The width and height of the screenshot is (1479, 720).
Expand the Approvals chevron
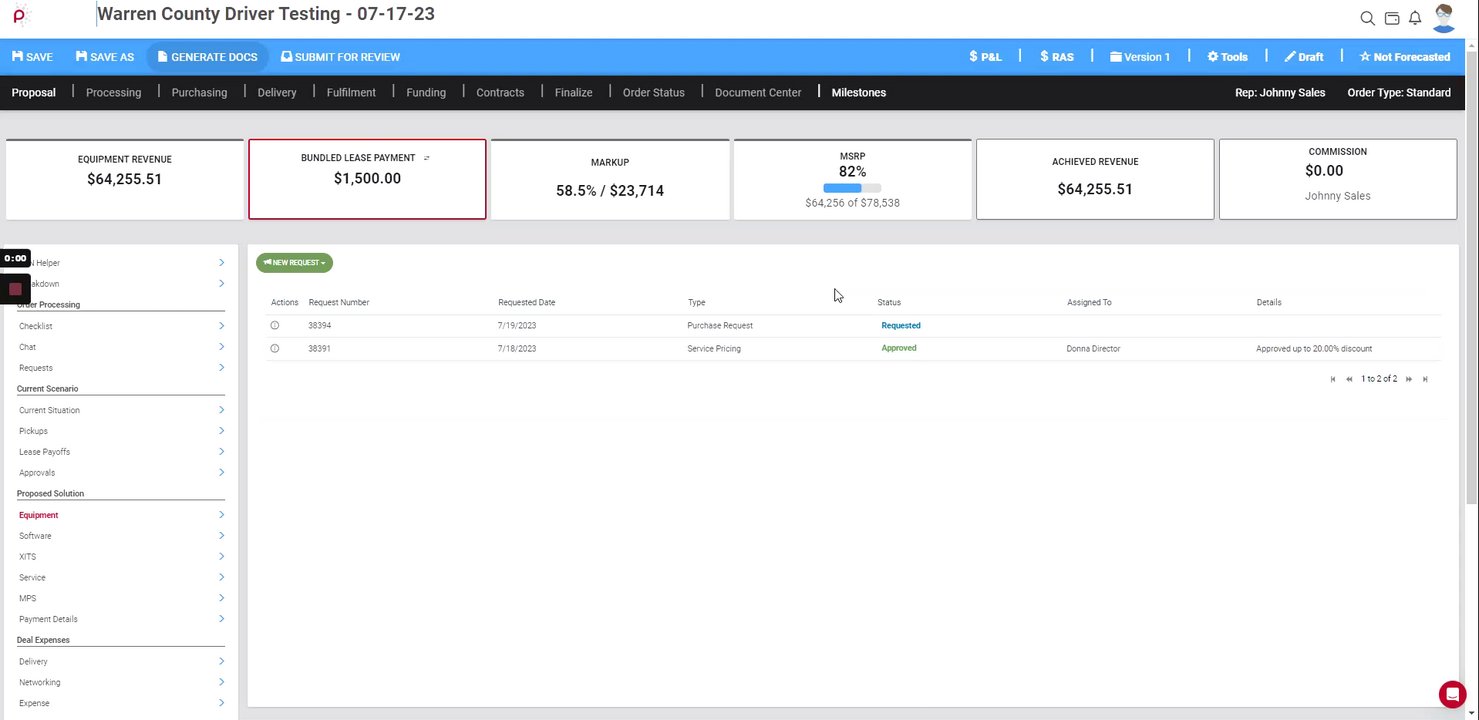221,473
